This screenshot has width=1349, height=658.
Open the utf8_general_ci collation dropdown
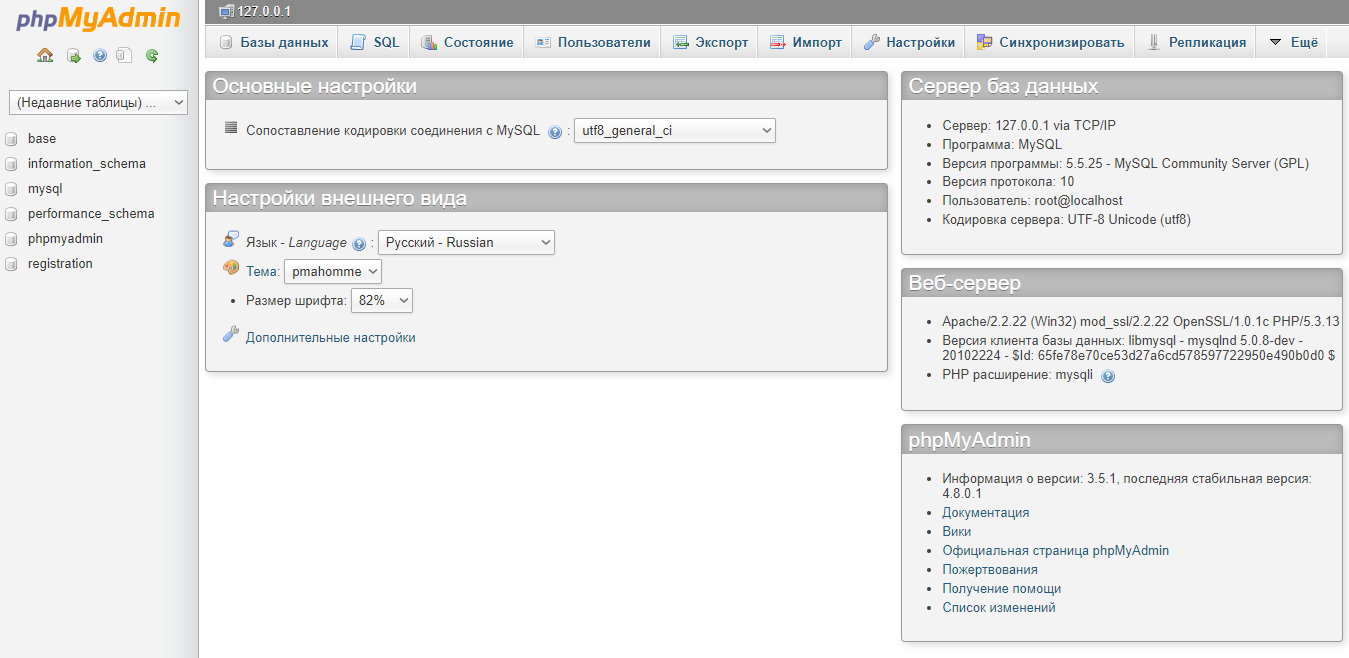(x=675, y=131)
